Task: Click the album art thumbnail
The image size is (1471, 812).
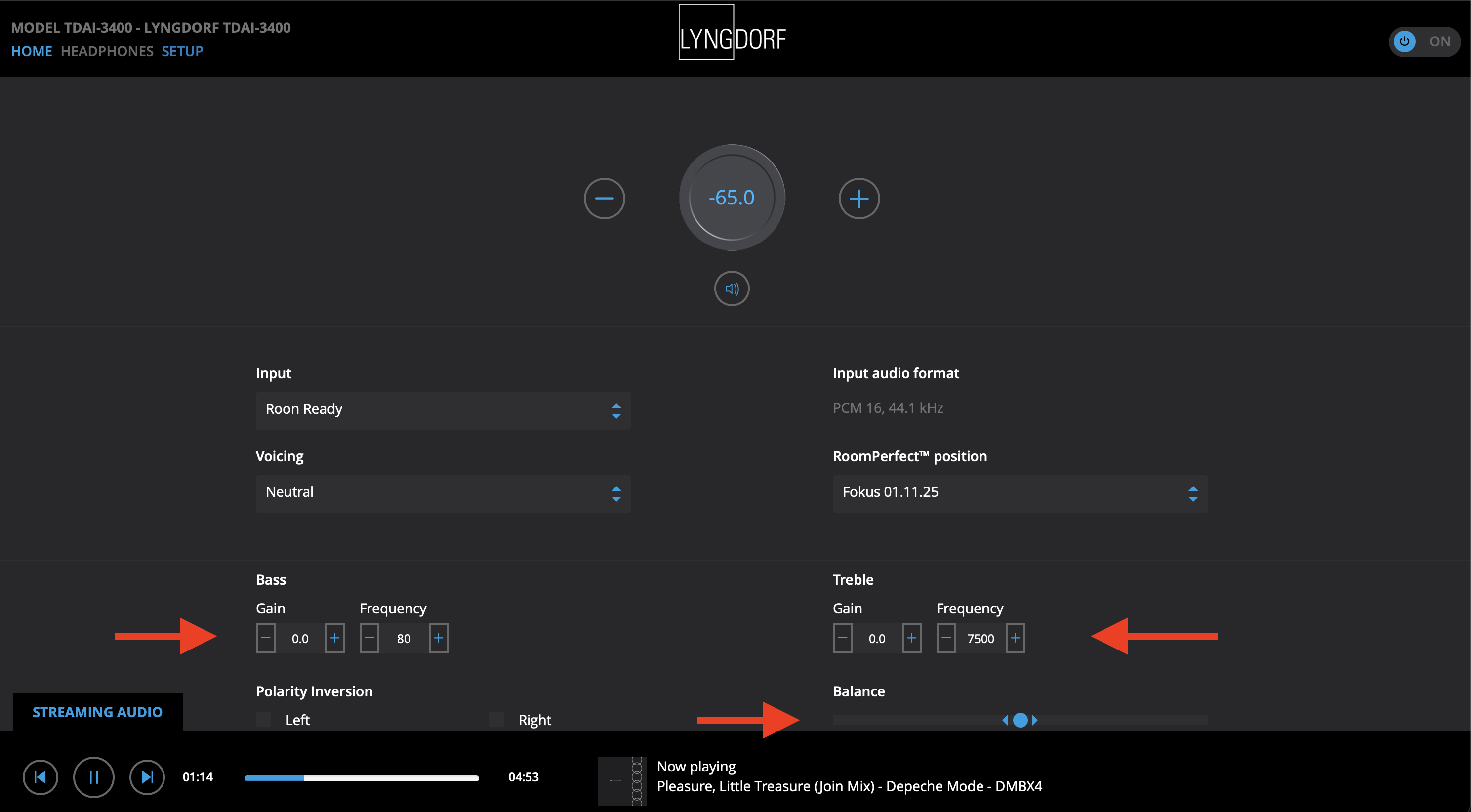Action: (x=622, y=780)
